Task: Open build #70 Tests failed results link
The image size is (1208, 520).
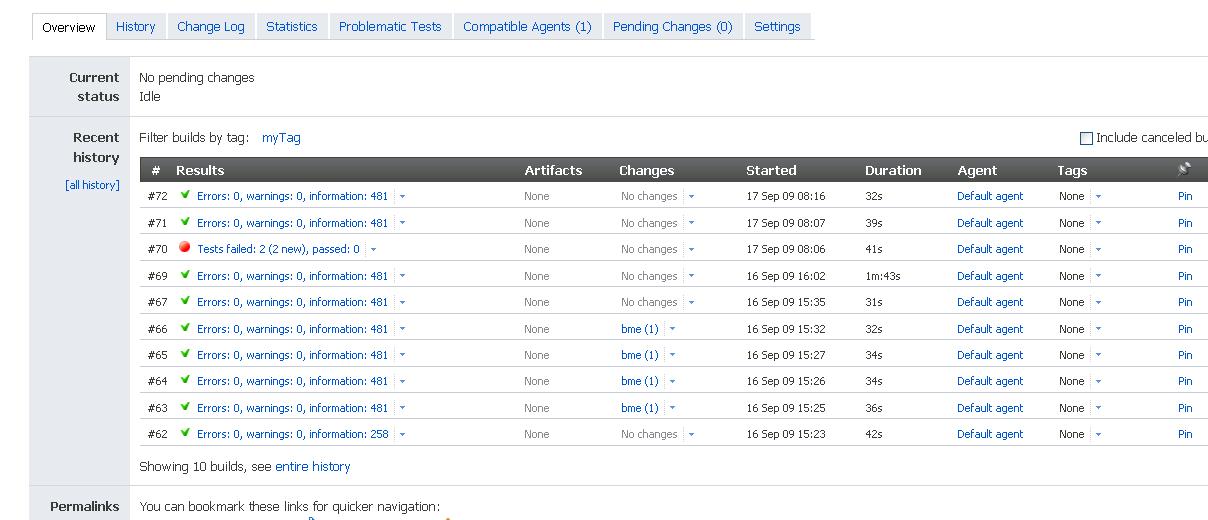Action: (x=279, y=249)
